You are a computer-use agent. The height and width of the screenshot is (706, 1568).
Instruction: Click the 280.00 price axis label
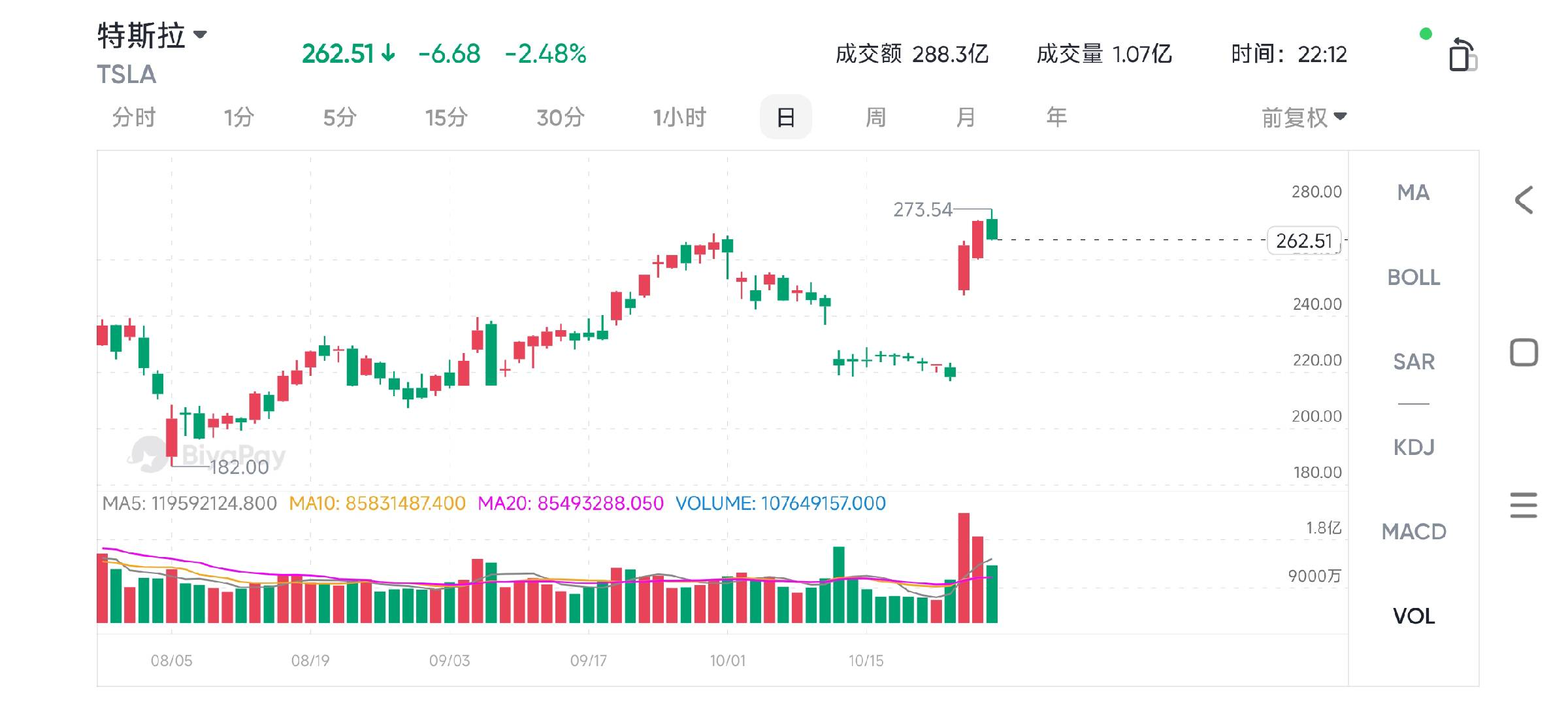coord(1316,192)
